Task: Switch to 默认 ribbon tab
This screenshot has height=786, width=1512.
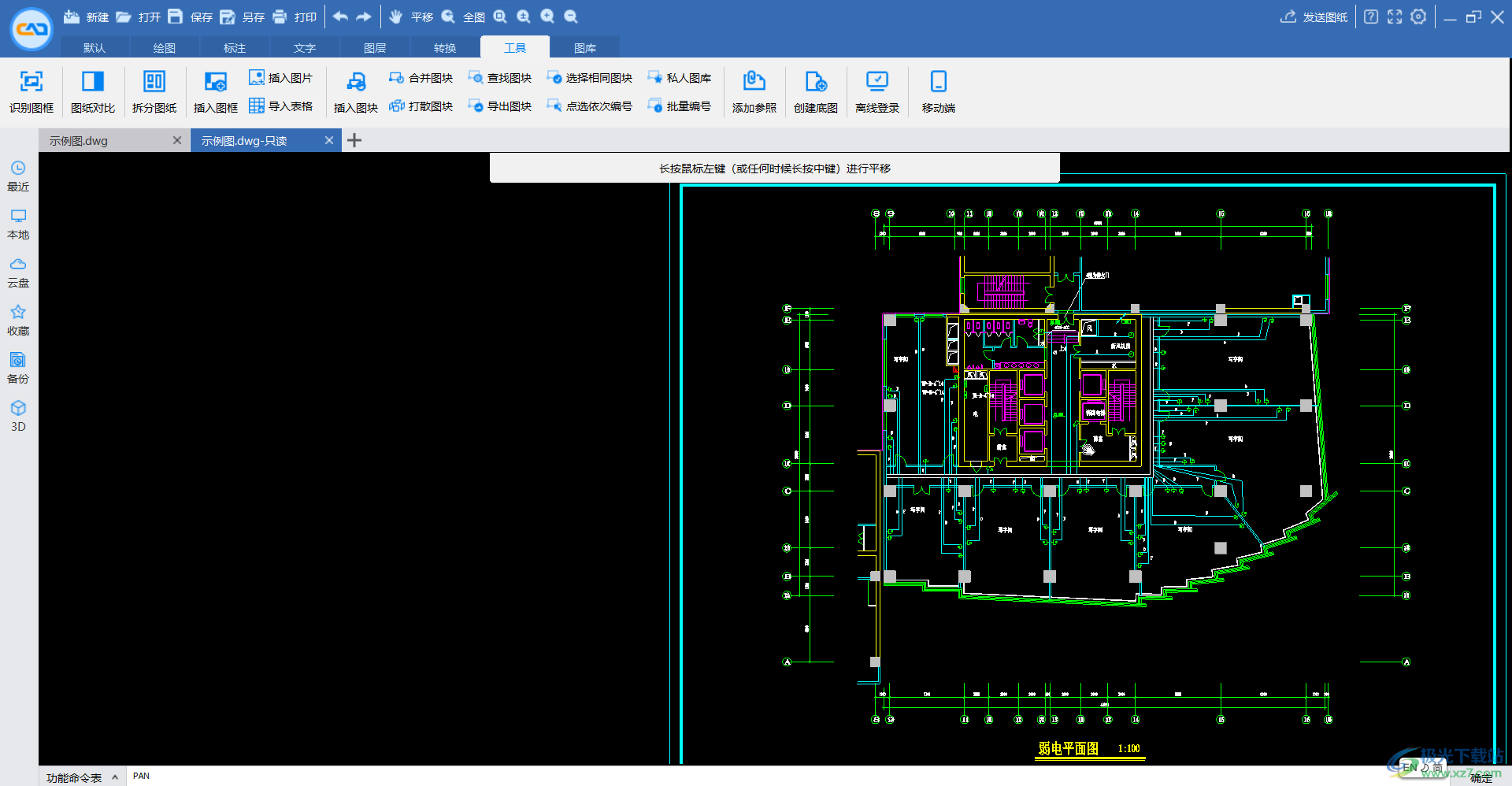Action: tap(94, 47)
